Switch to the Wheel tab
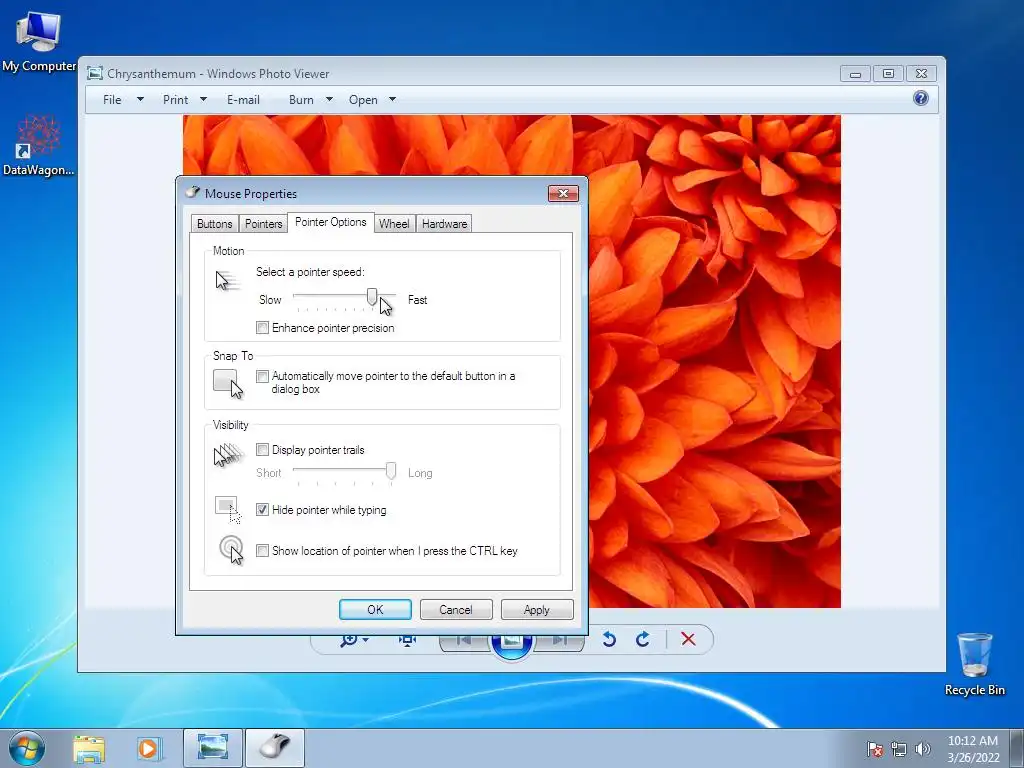 pos(394,223)
